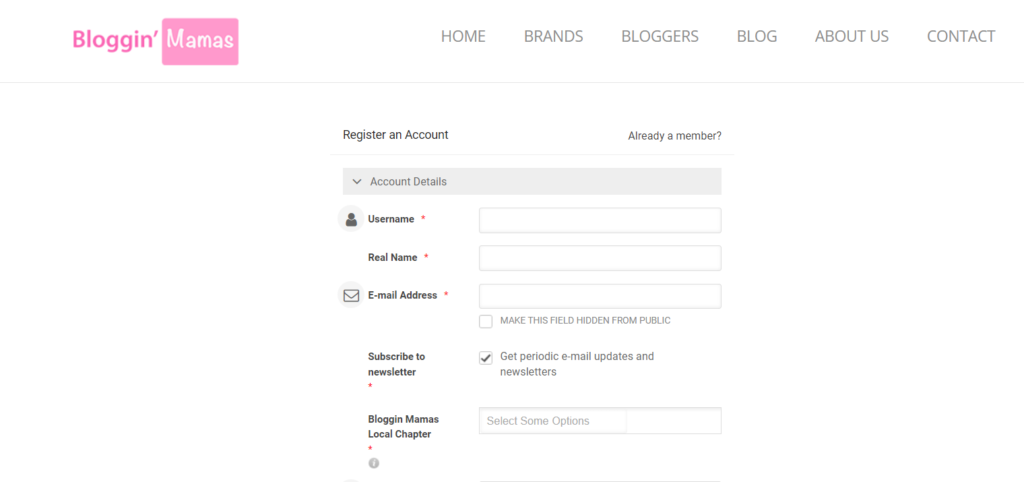Click into the Real Name field
Viewport: 1024px width, 482px height.
[x=600, y=258]
